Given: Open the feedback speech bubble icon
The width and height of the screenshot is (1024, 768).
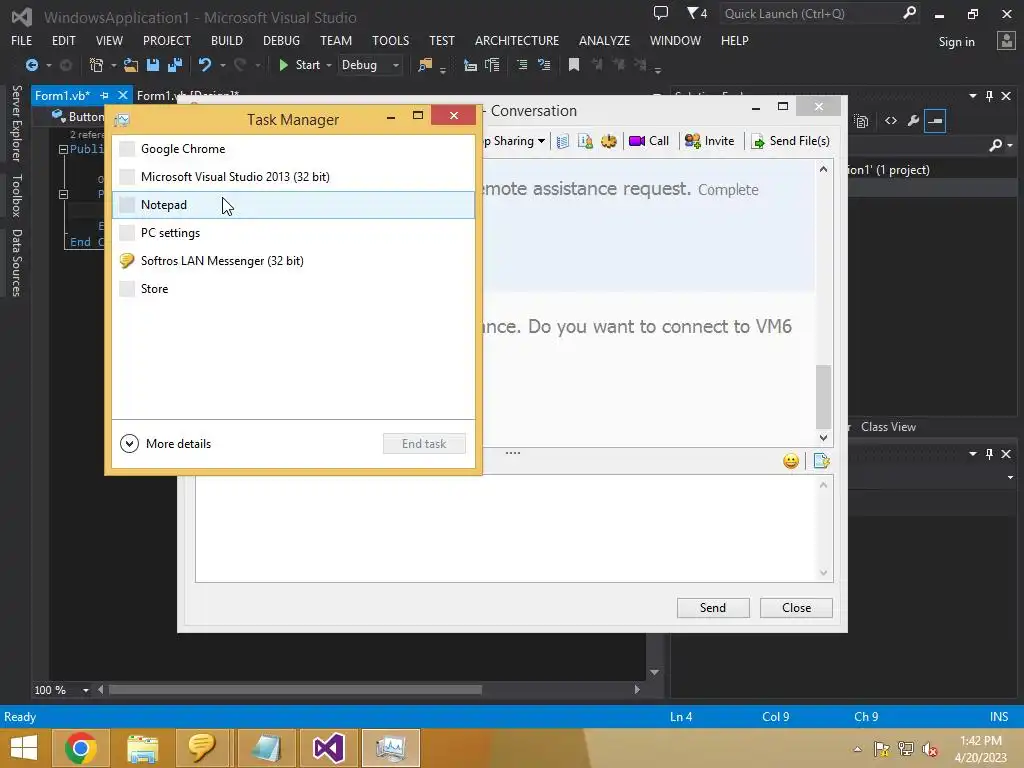Looking at the screenshot, I should pos(661,13).
